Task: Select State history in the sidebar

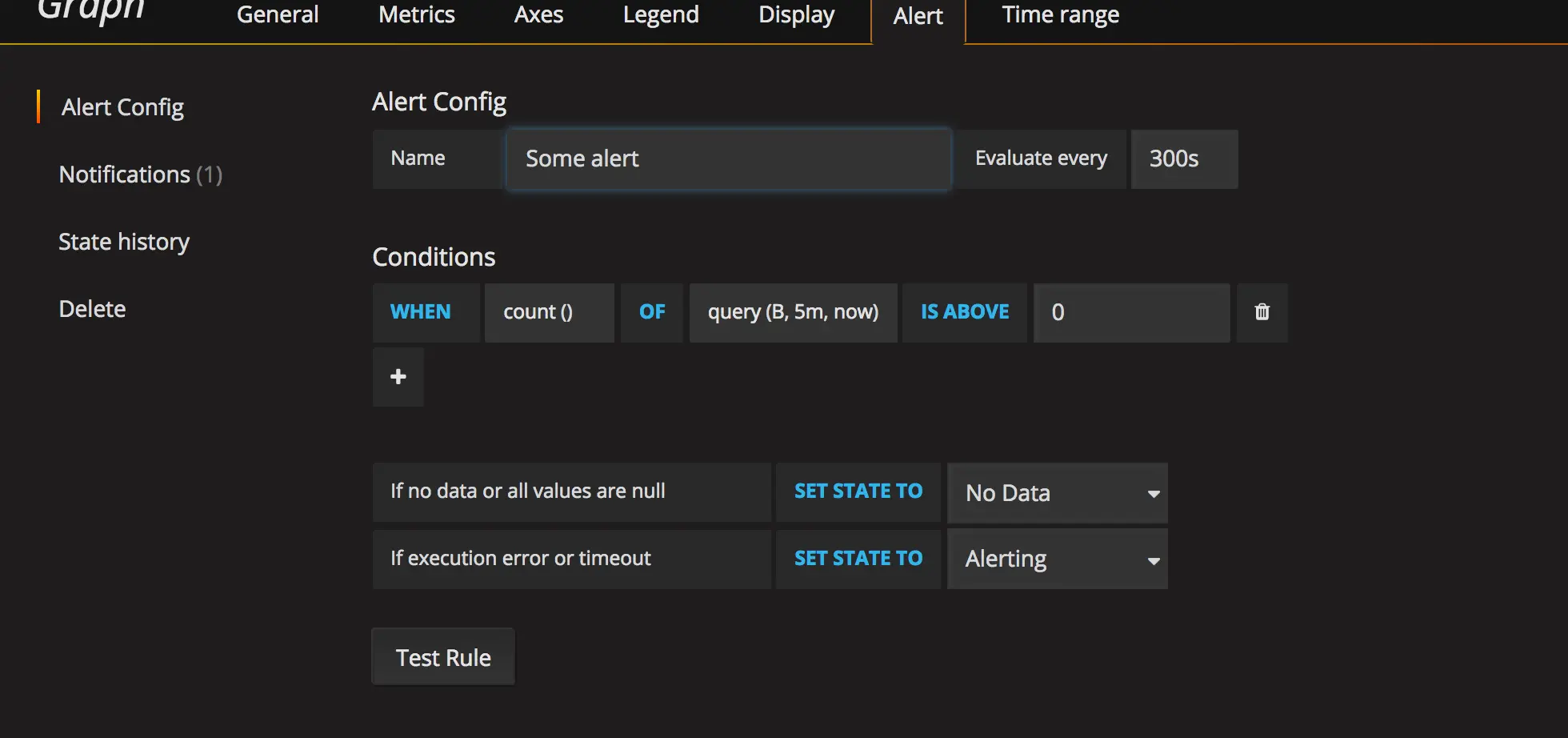Action: (x=124, y=242)
